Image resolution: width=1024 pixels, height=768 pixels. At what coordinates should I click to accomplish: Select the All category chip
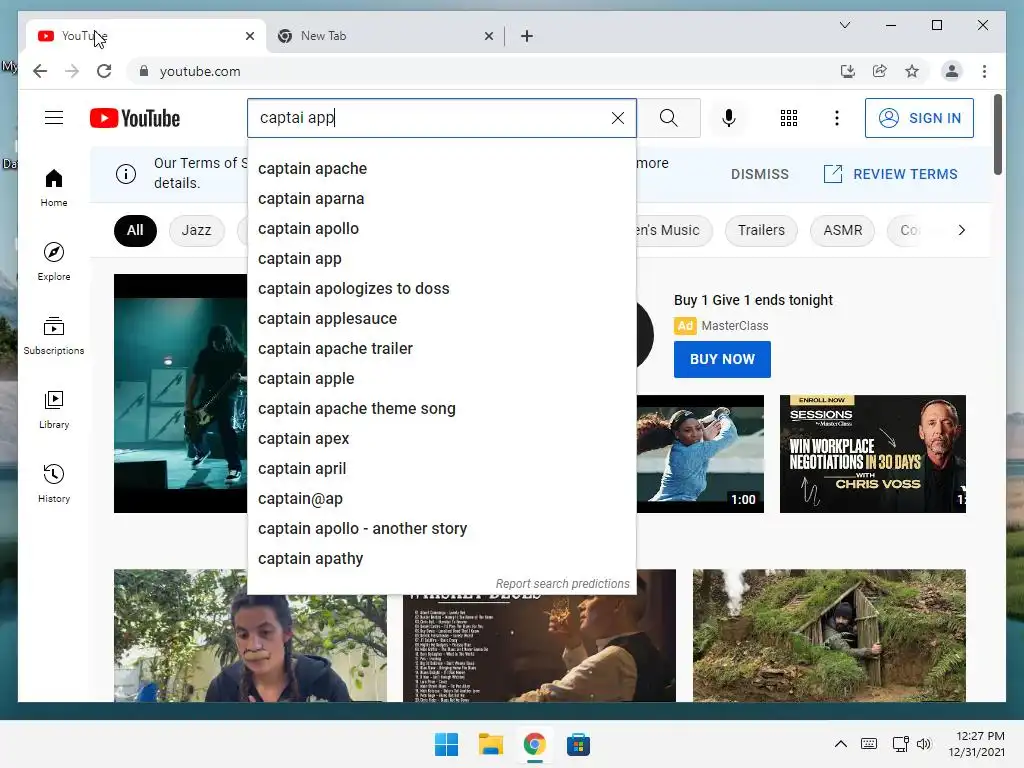(135, 231)
